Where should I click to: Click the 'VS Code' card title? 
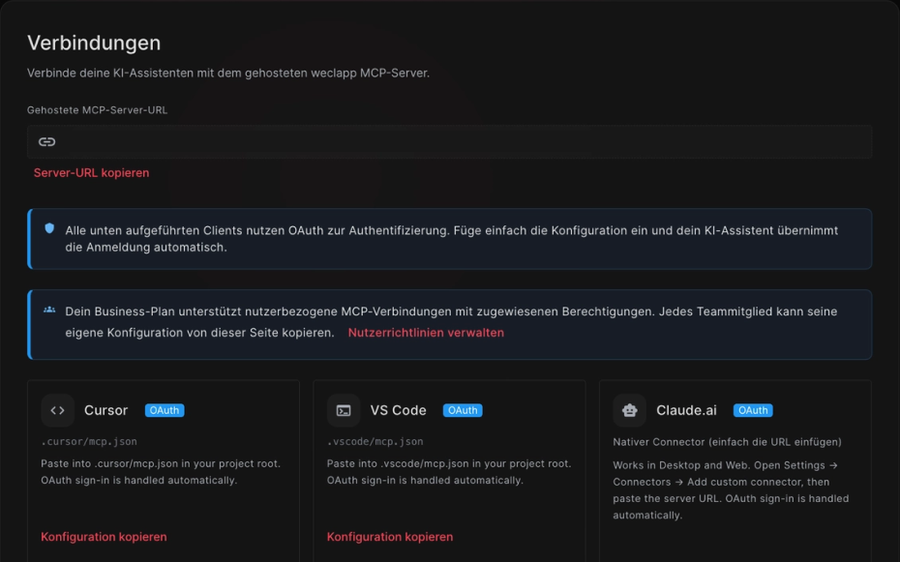coord(398,410)
